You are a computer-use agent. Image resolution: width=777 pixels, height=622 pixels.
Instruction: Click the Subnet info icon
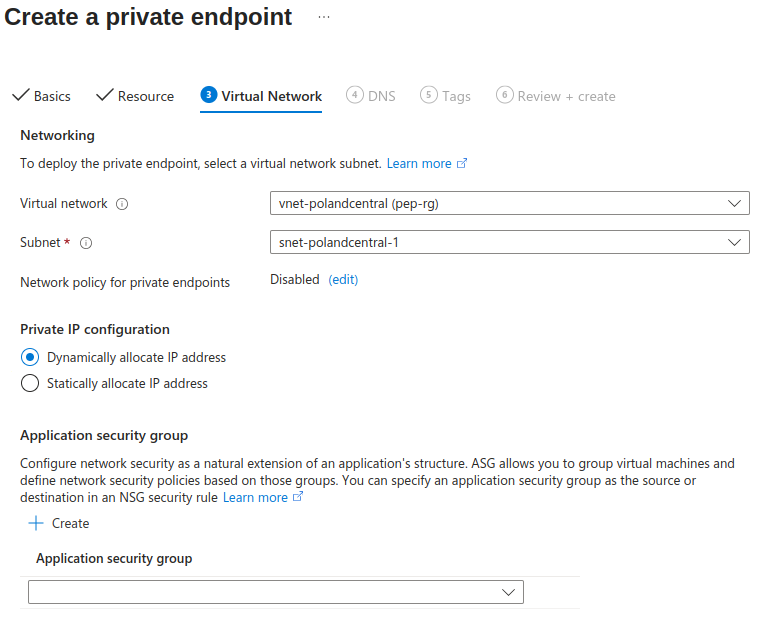[86, 243]
